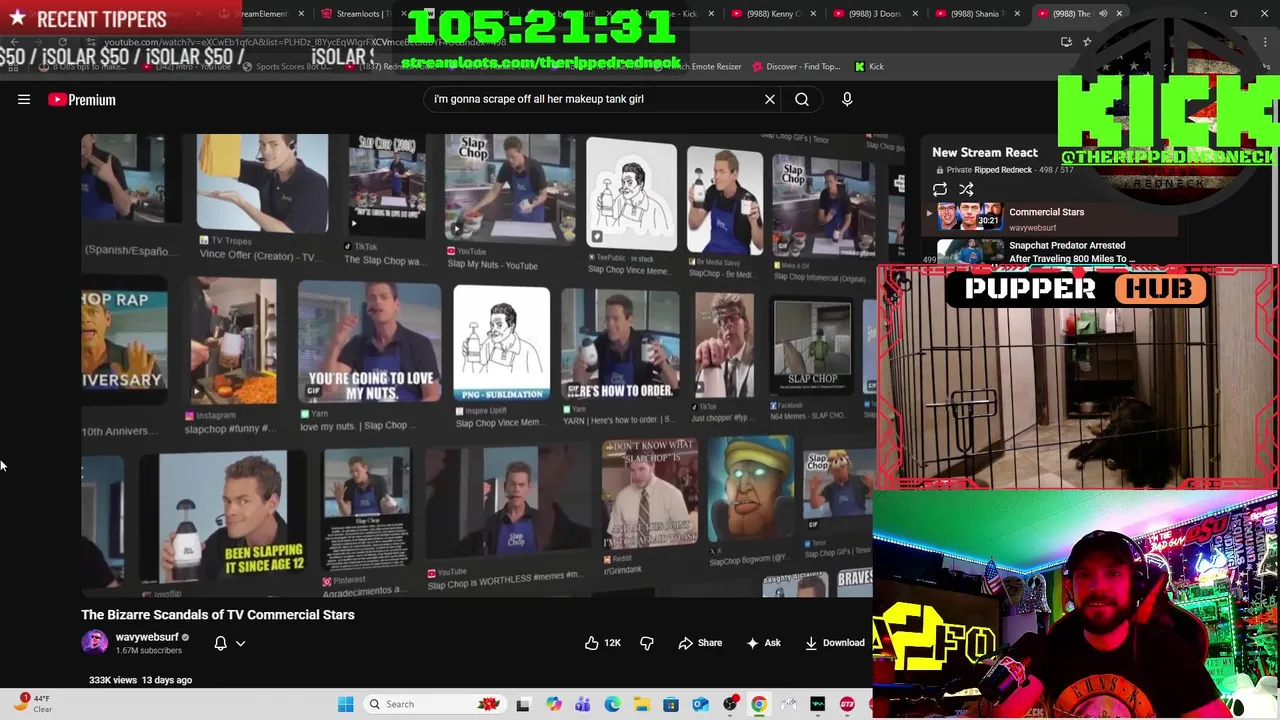This screenshot has width=1280, height=720.
Task: Open Task View on the taskbar
Action: (x=523, y=704)
